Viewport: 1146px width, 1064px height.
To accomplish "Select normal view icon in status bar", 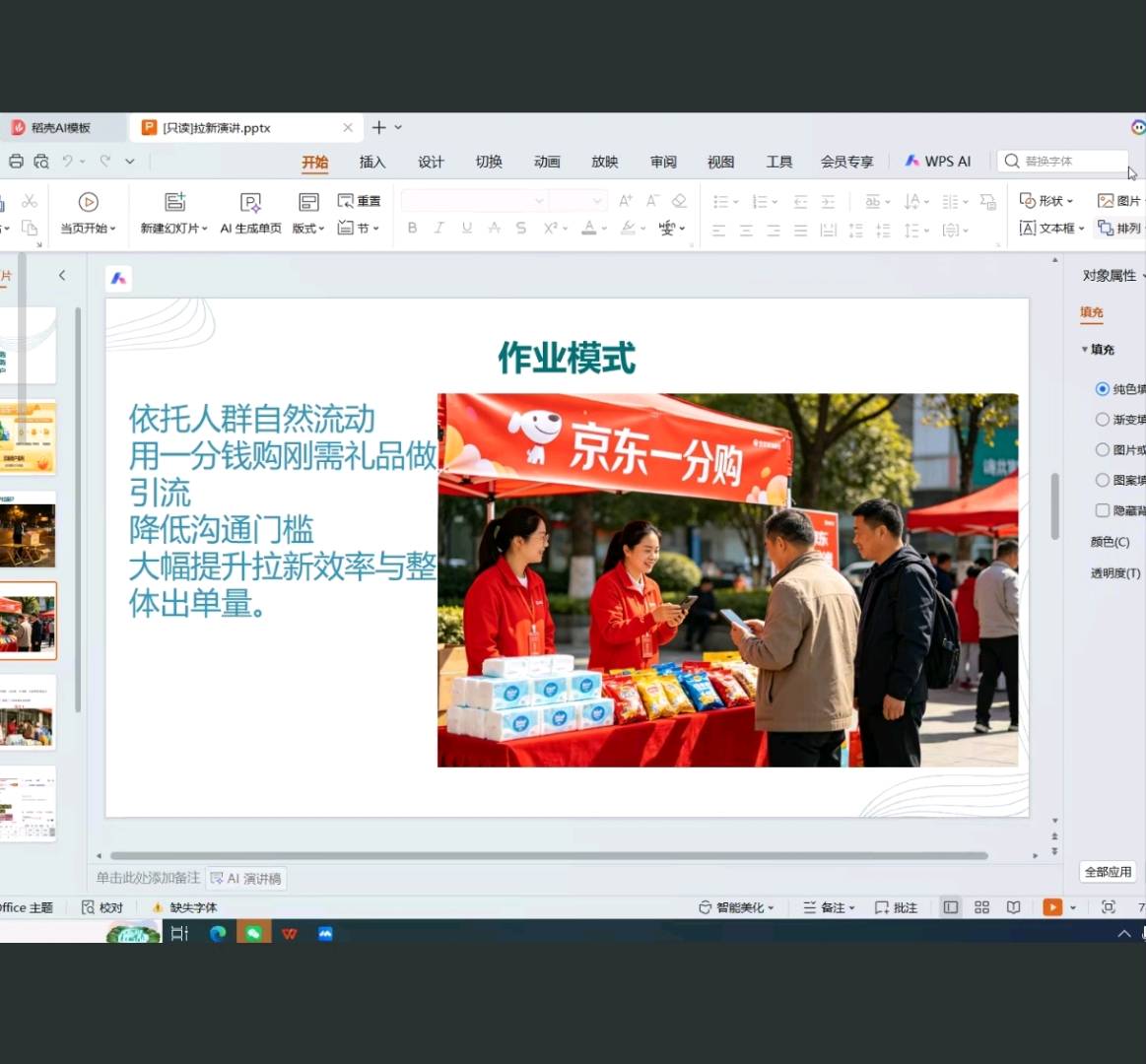I will [950, 907].
